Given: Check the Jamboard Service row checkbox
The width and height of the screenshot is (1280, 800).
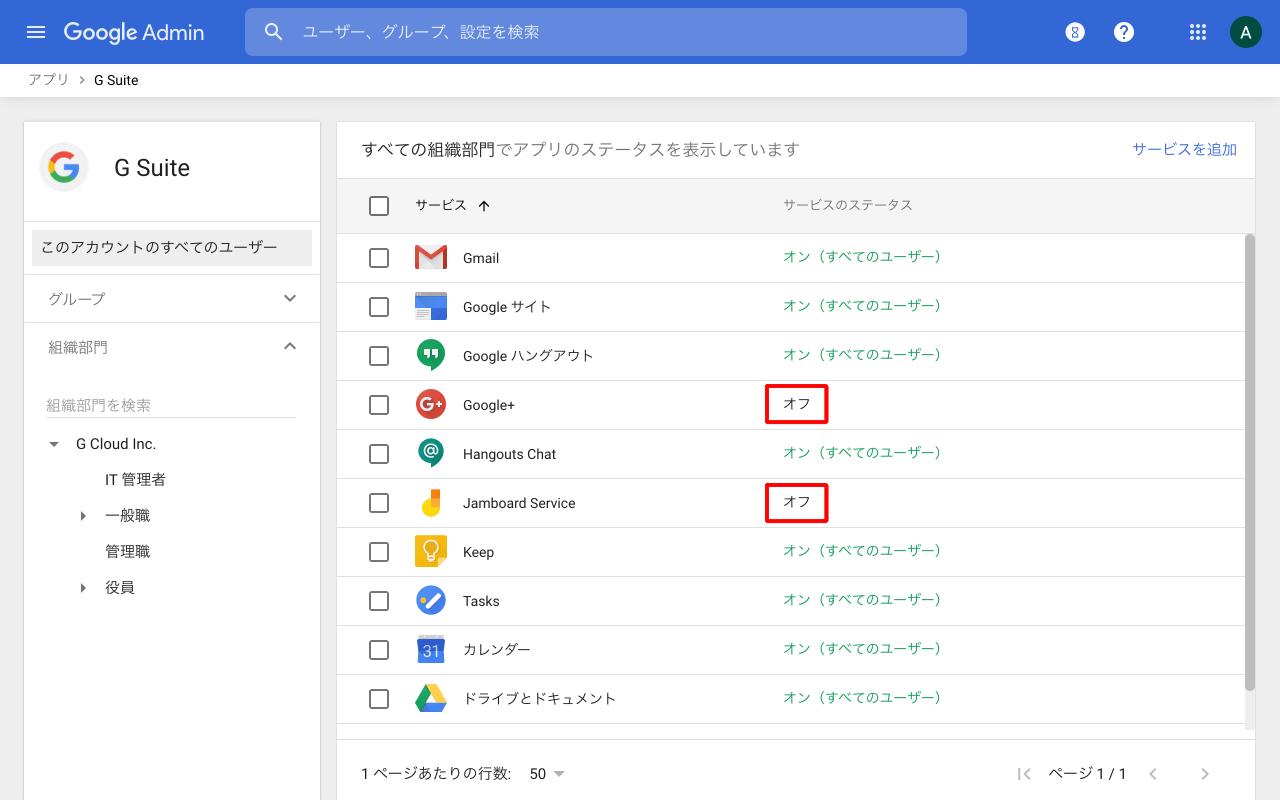Looking at the screenshot, I should [379, 503].
